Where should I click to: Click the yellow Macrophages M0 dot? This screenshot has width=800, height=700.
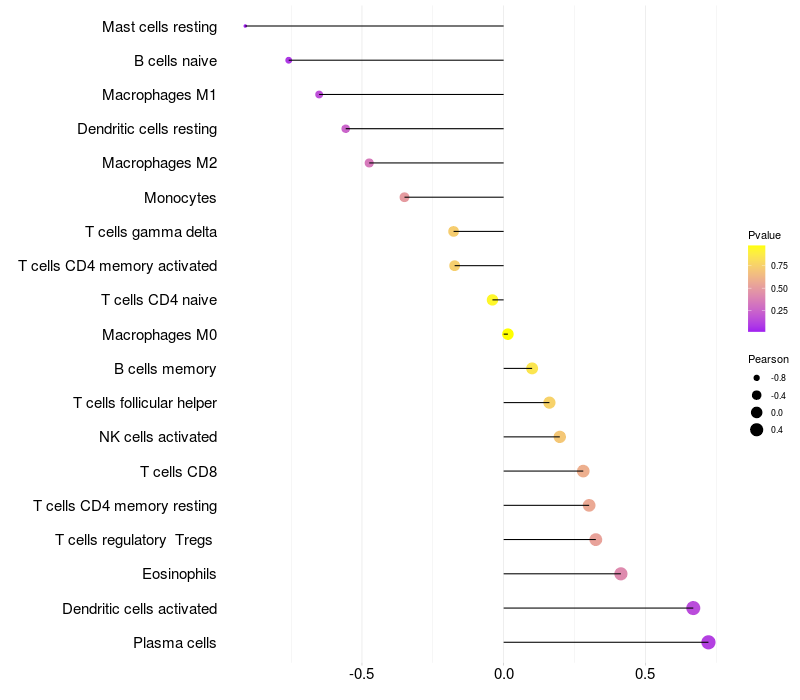point(508,334)
